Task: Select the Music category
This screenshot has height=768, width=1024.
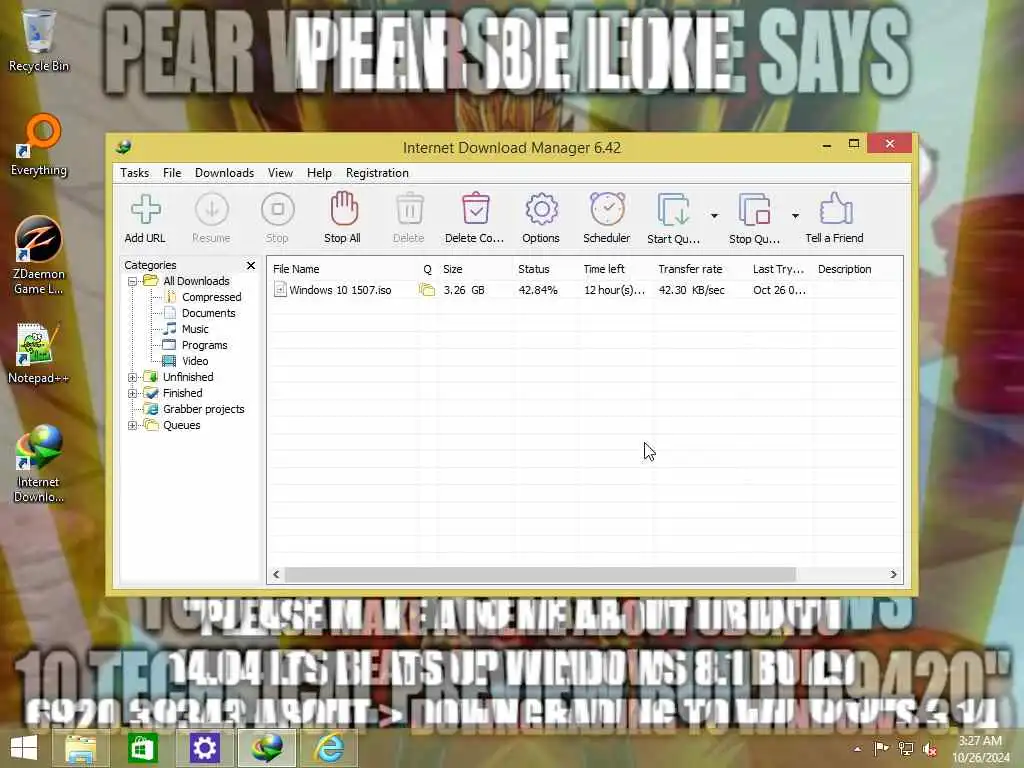Action: (195, 329)
